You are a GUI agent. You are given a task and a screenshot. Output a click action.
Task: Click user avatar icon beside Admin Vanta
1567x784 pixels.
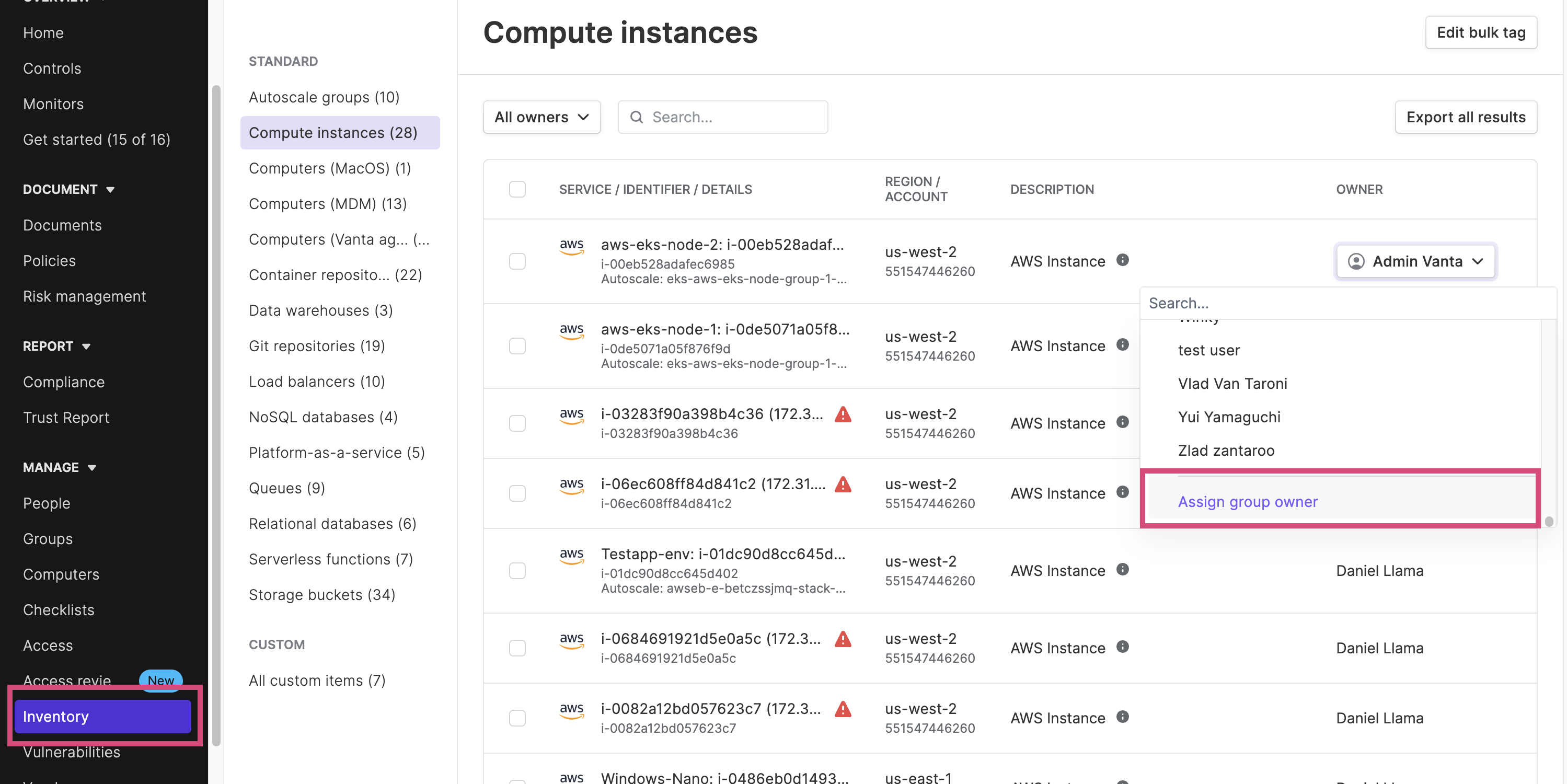pos(1356,261)
